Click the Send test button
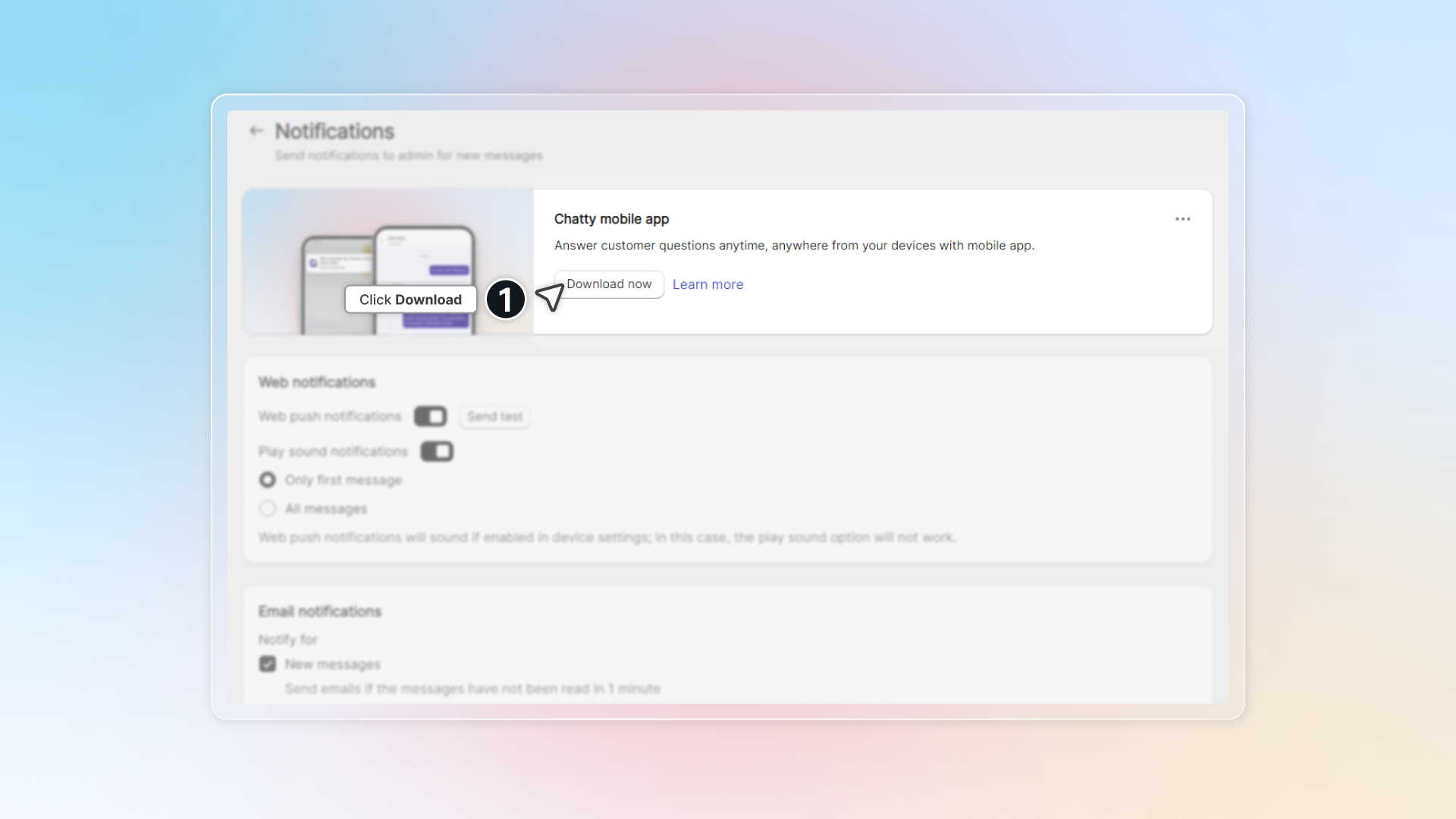 coord(494,416)
